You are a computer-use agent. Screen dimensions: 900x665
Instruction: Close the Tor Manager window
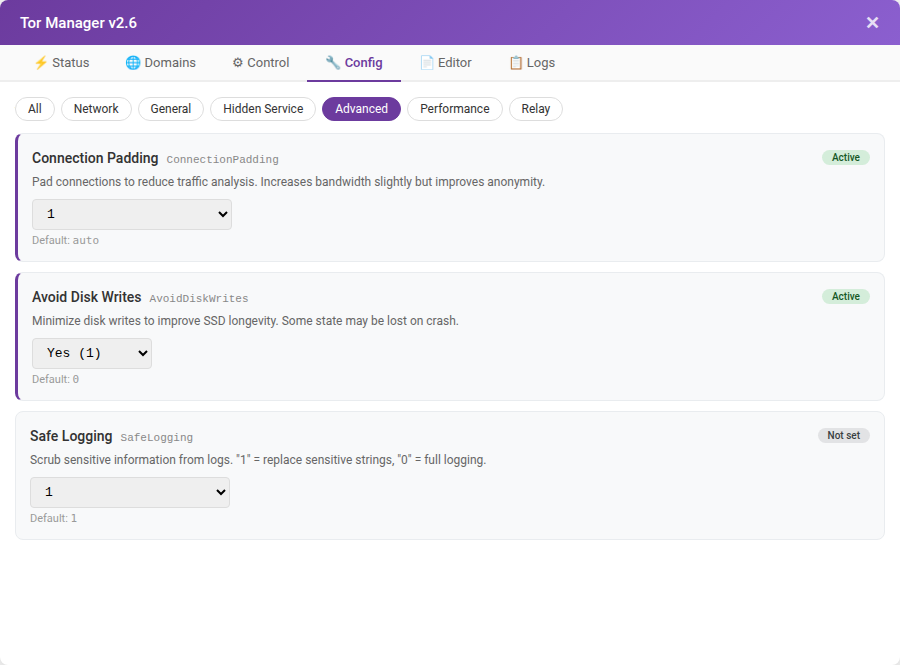pos(872,22)
